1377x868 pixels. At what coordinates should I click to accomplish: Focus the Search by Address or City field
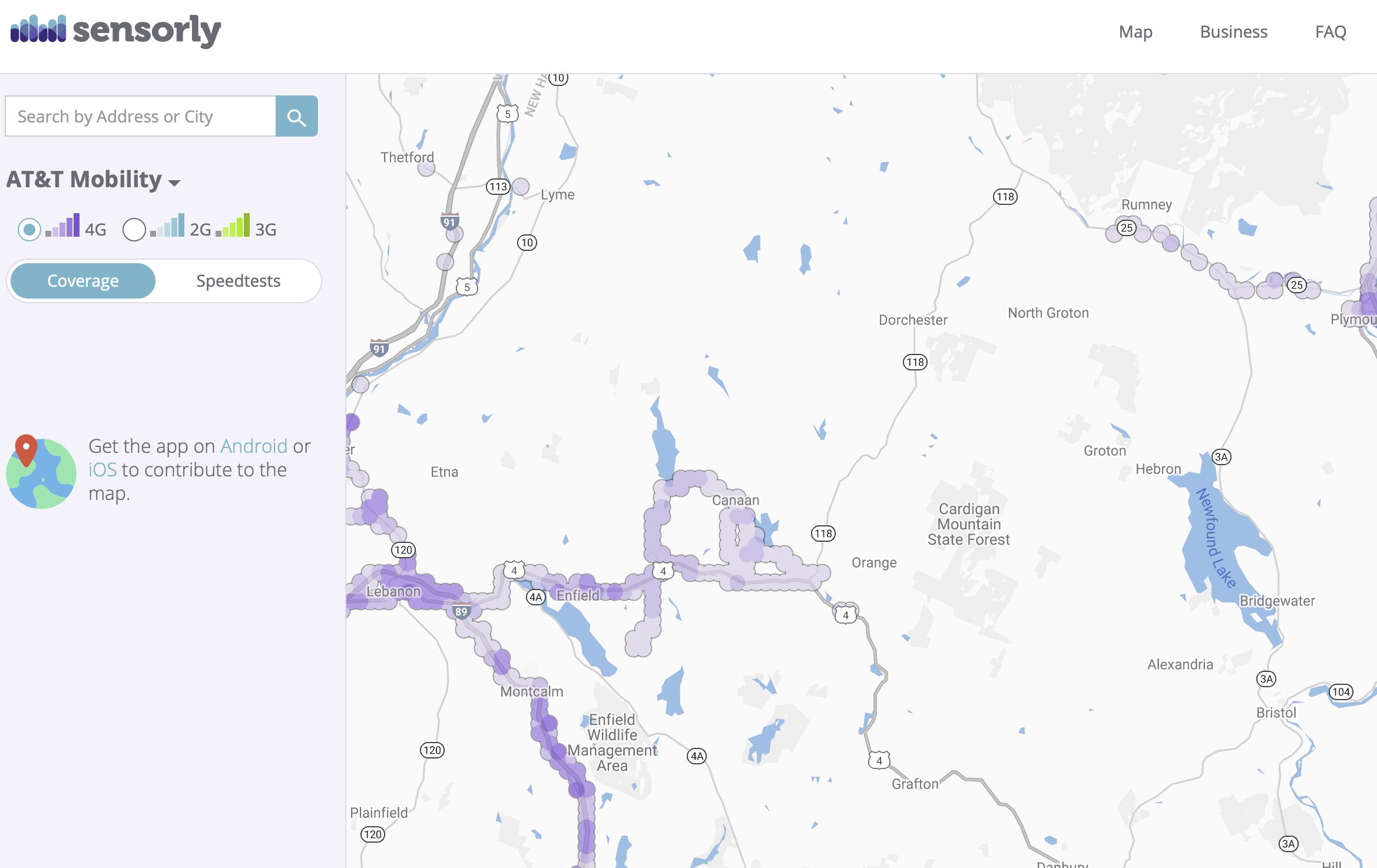click(140, 117)
